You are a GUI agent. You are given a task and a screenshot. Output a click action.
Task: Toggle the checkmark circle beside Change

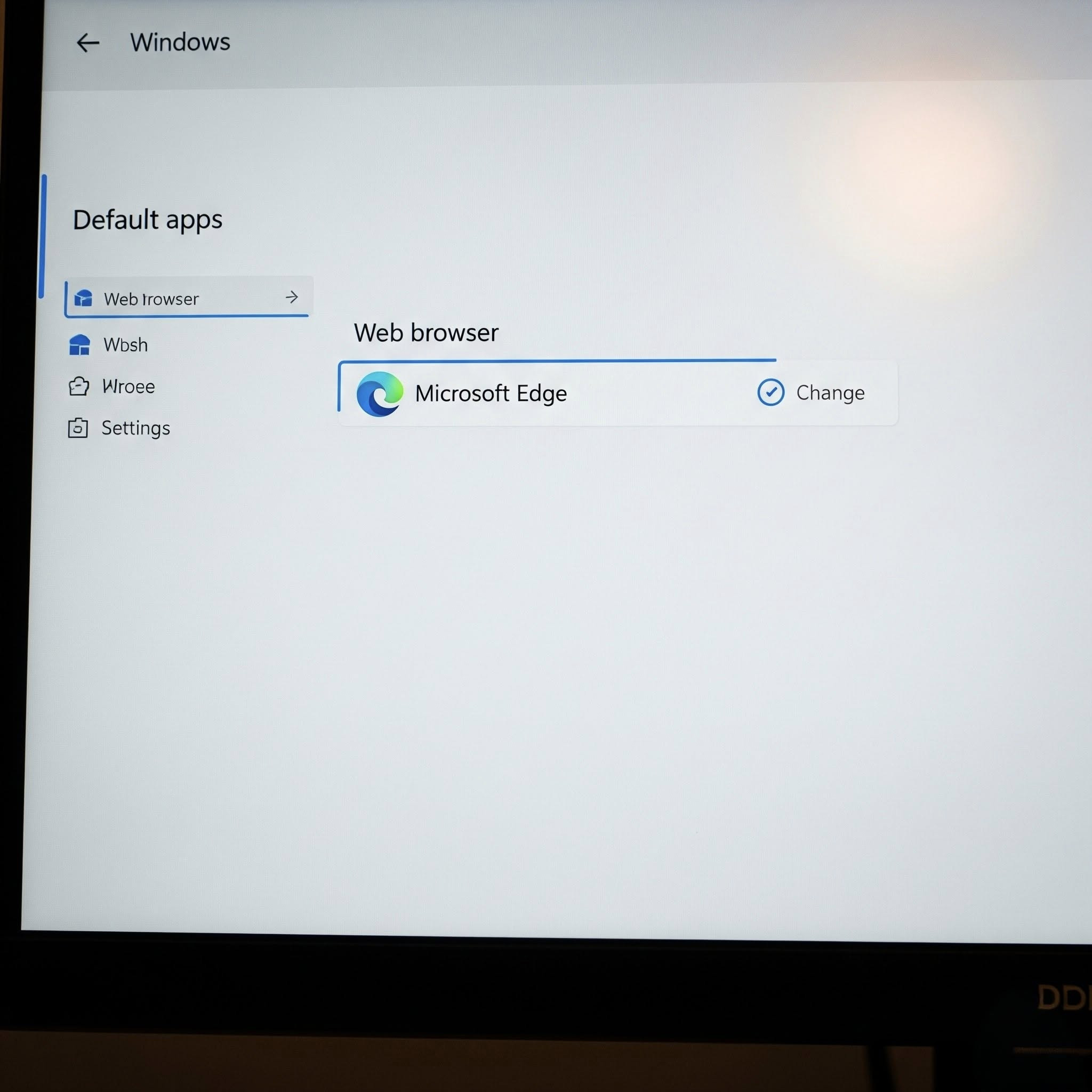(771, 393)
